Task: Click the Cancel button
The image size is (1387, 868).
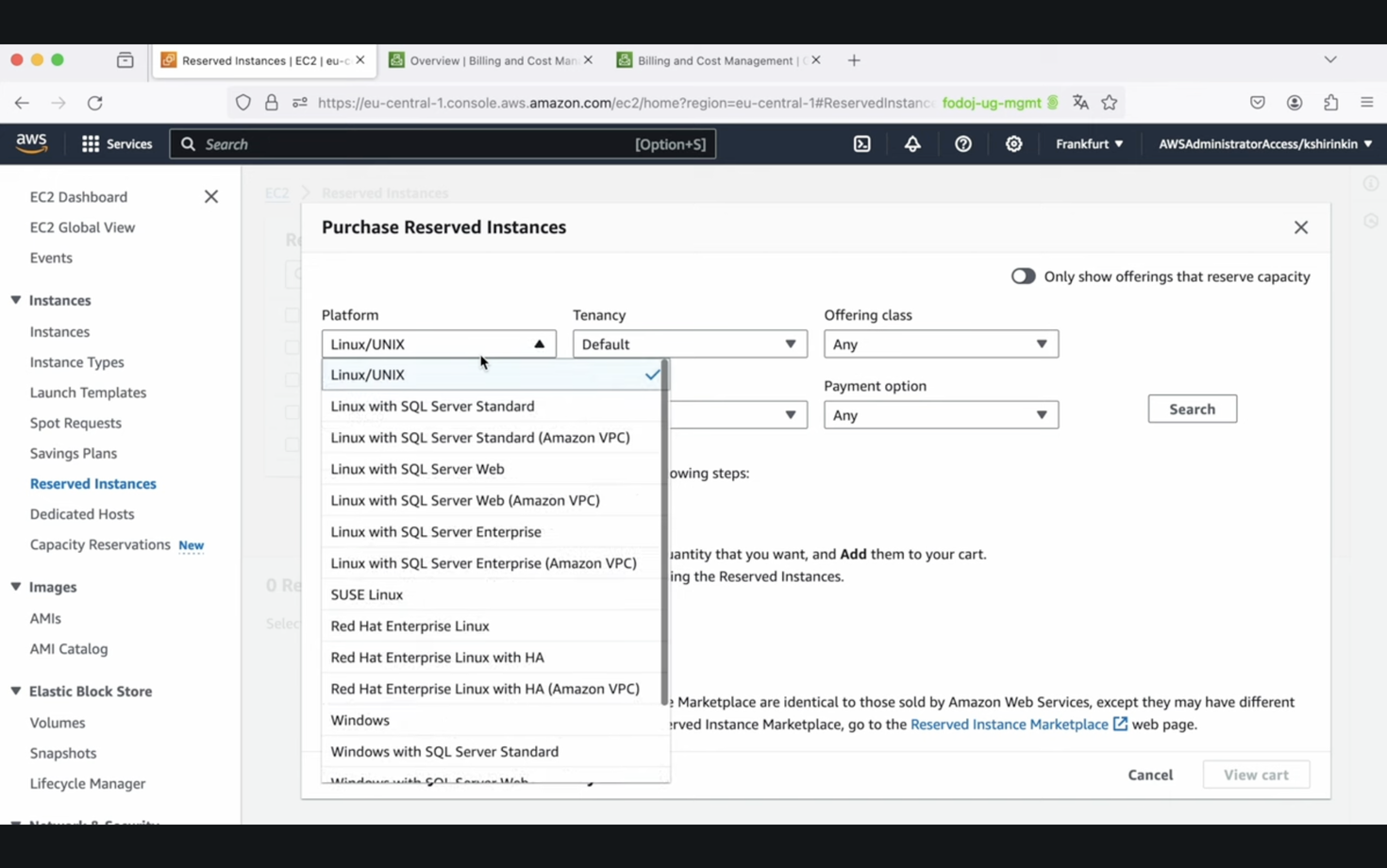Action: [1150, 775]
